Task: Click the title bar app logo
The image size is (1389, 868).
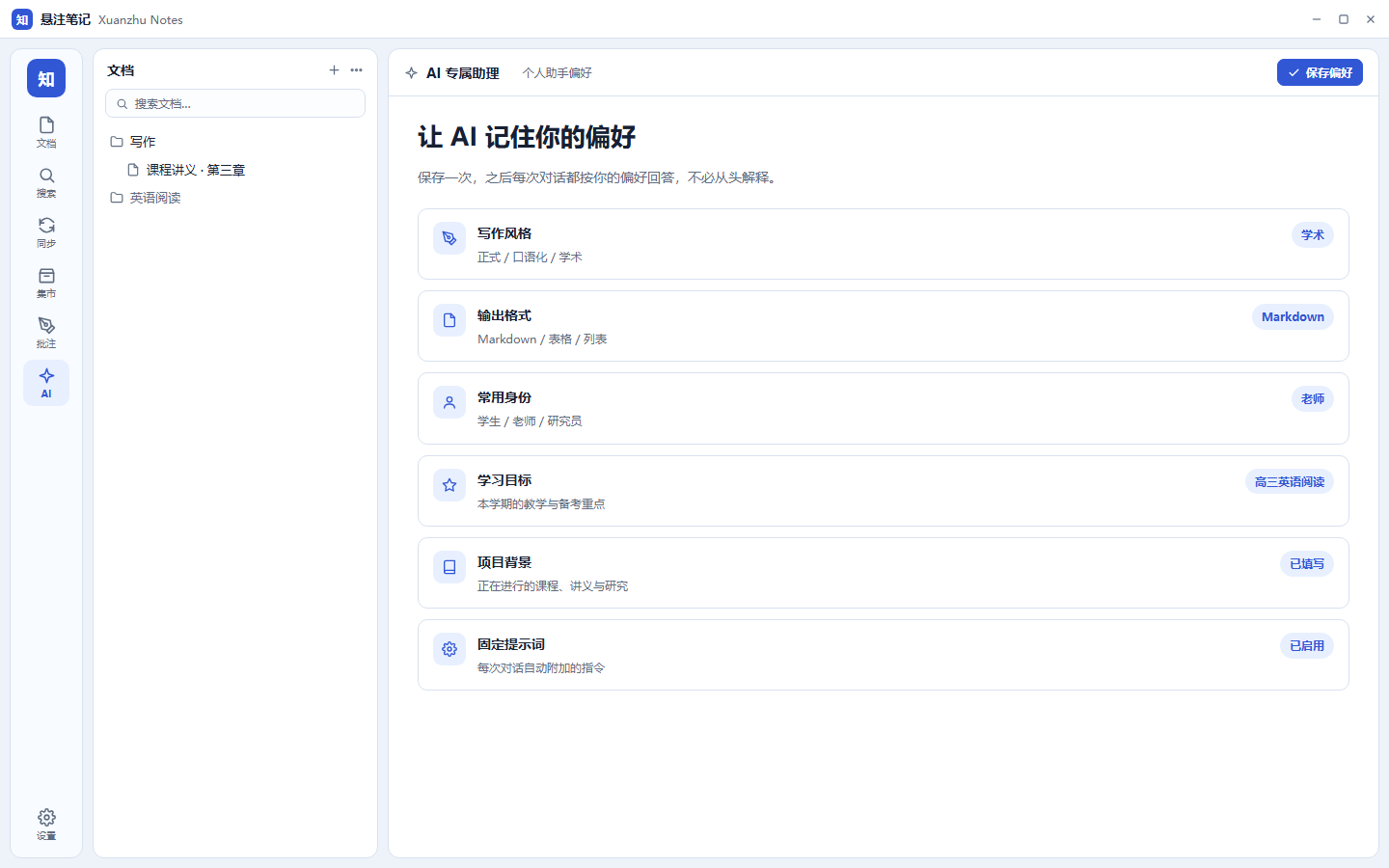Action: tap(22, 19)
